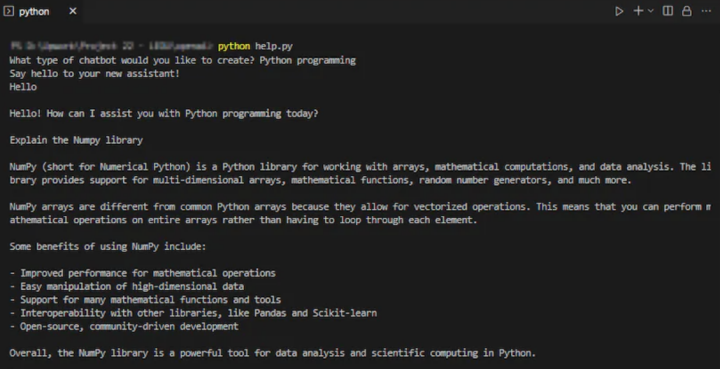Expand the chevron beside the plus icon
721x369 pixels.
[x=651, y=11]
